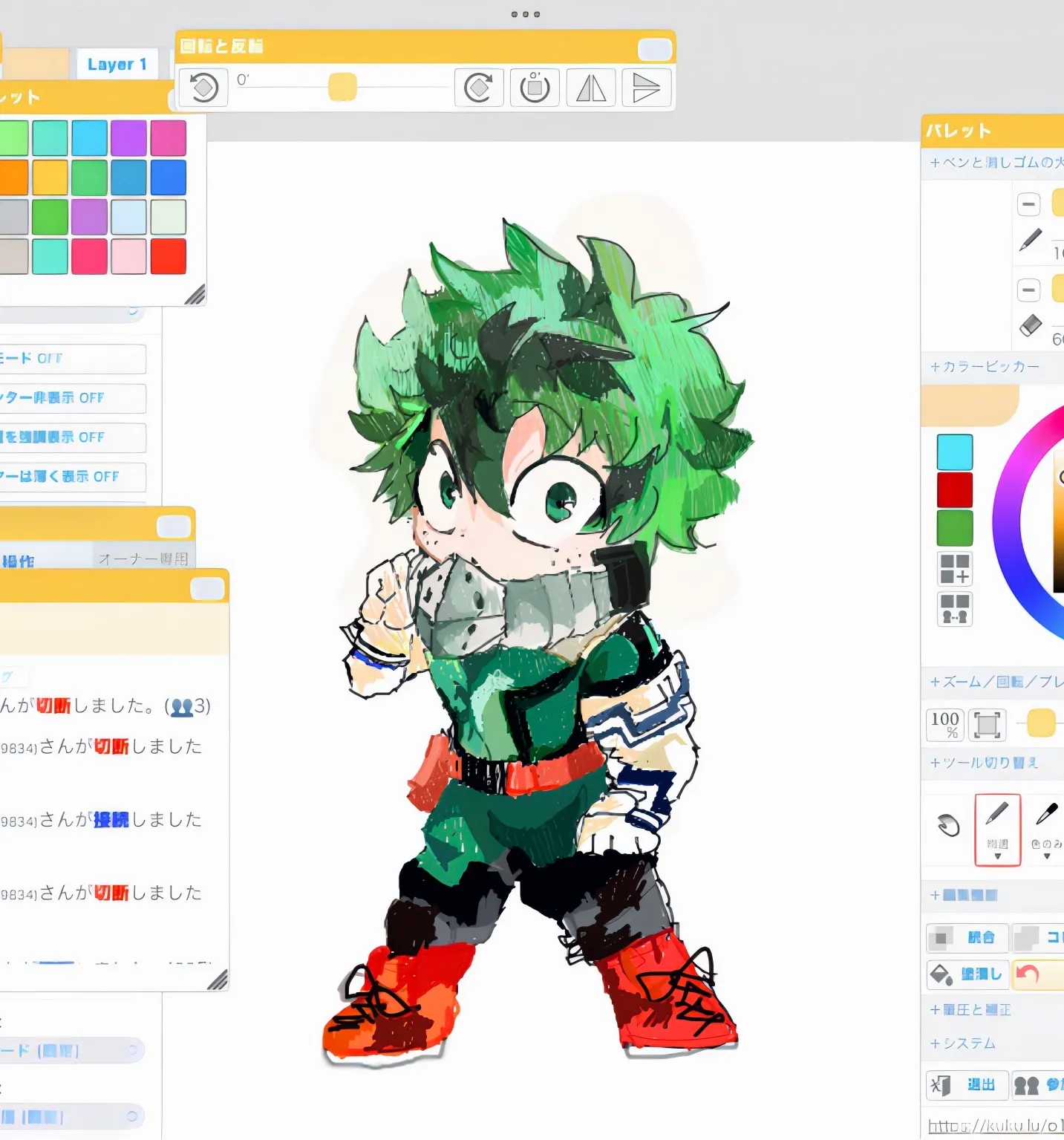The width and height of the screenshot is (1064, 1140).
Task: Decrease eraser size with minus button
Action: point(1028,290)
